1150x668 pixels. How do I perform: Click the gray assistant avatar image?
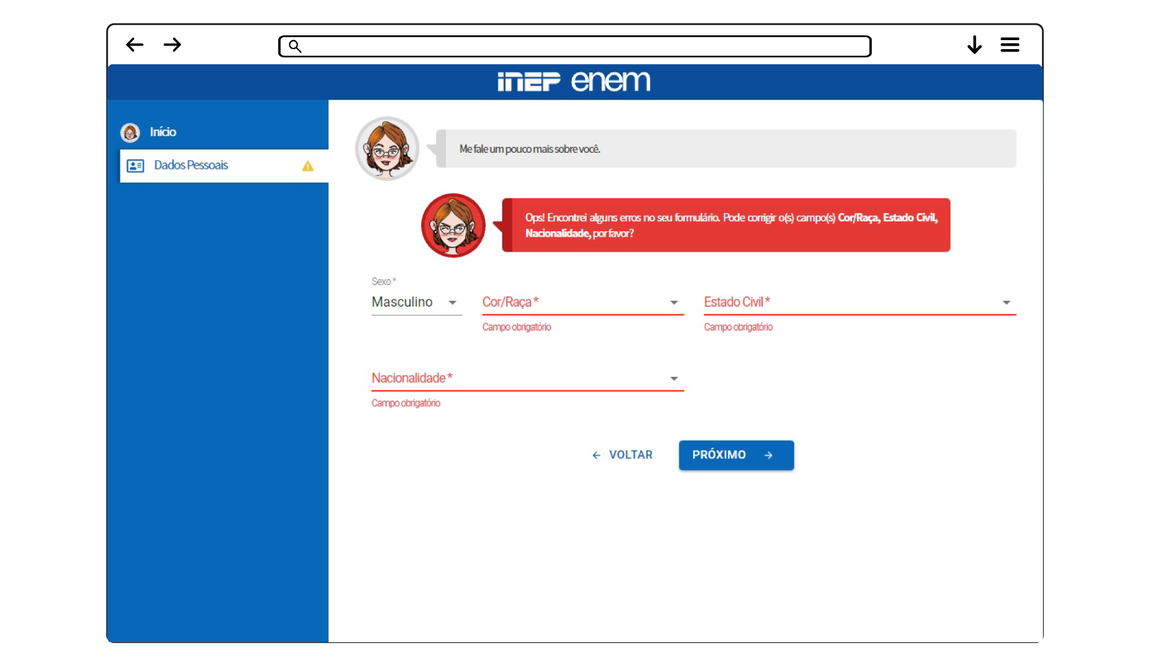click(x=387, y=149)
